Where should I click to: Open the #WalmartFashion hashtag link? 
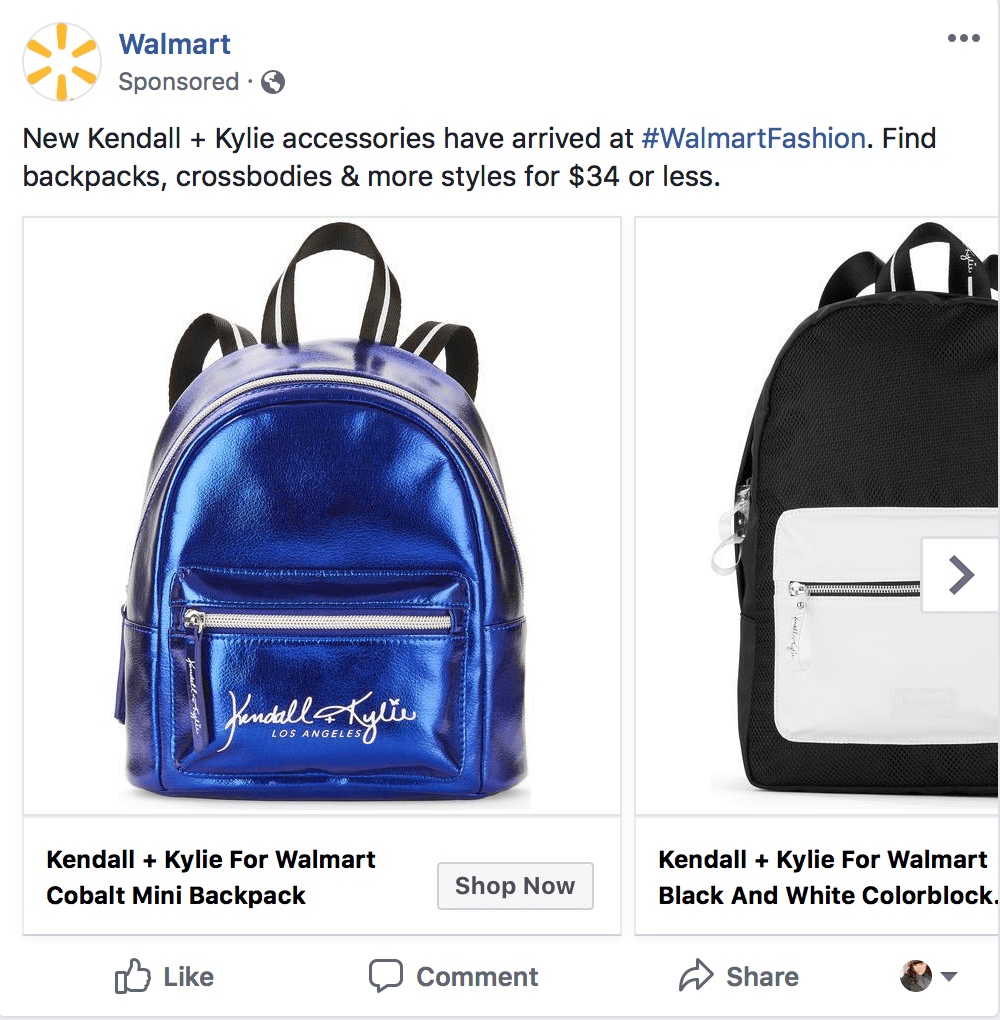753,138
